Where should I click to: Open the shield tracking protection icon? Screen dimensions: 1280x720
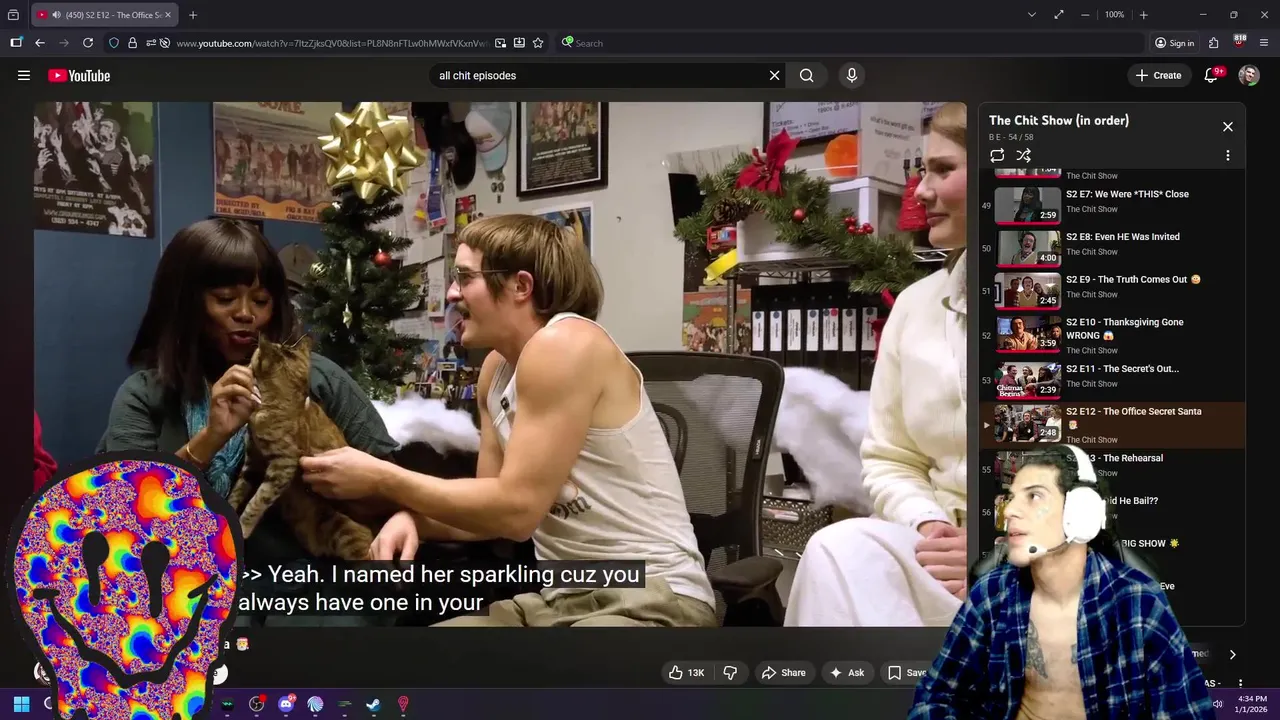pos(114,43)
